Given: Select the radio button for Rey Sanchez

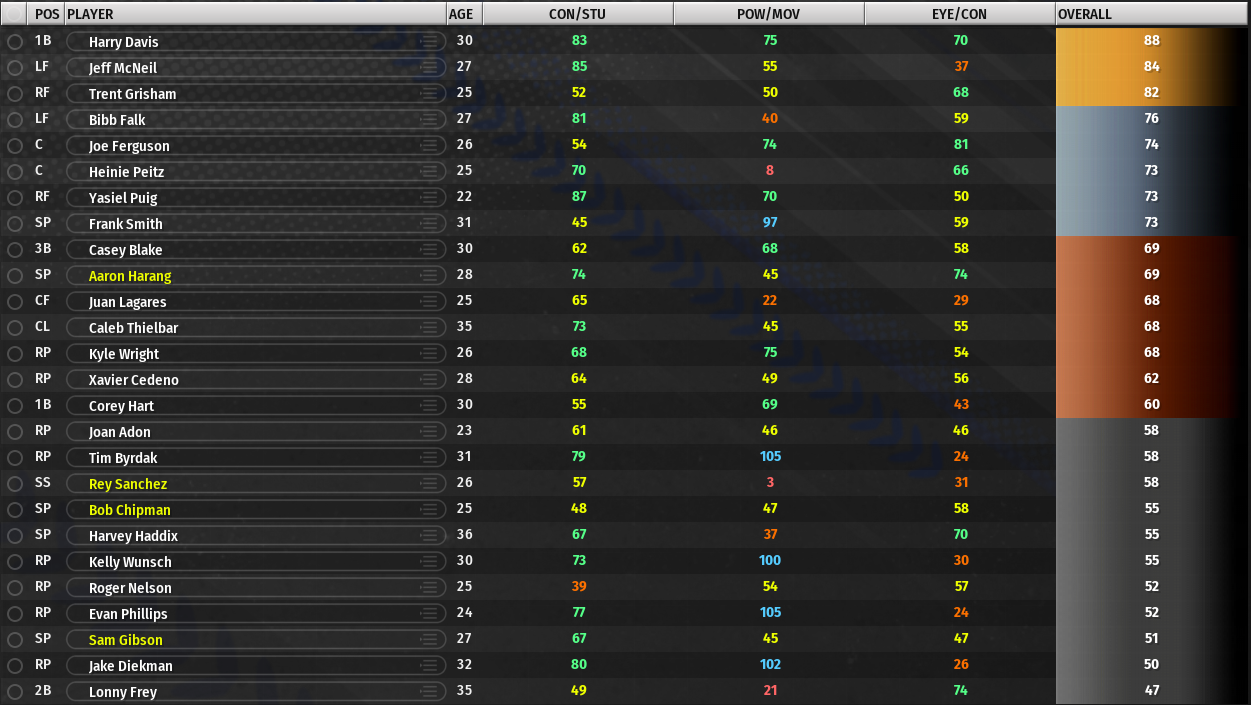Looking at the screenshot, I should point(14,484).
